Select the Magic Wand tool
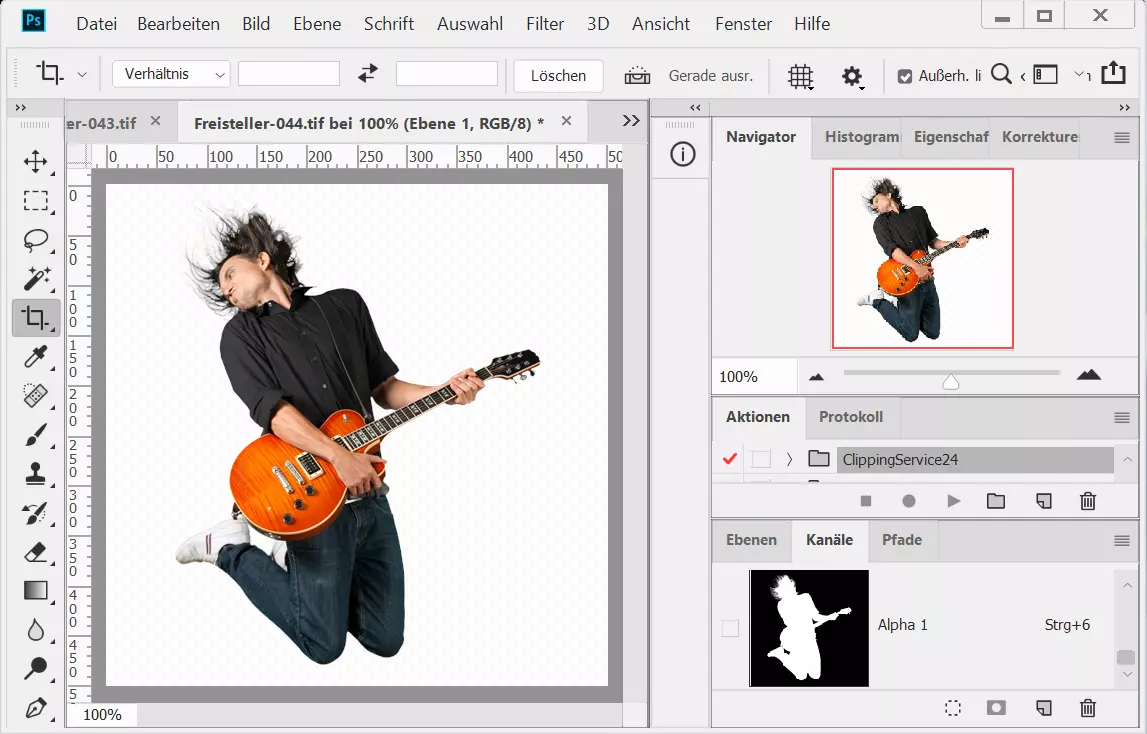1147x734 pixels. 36,279
